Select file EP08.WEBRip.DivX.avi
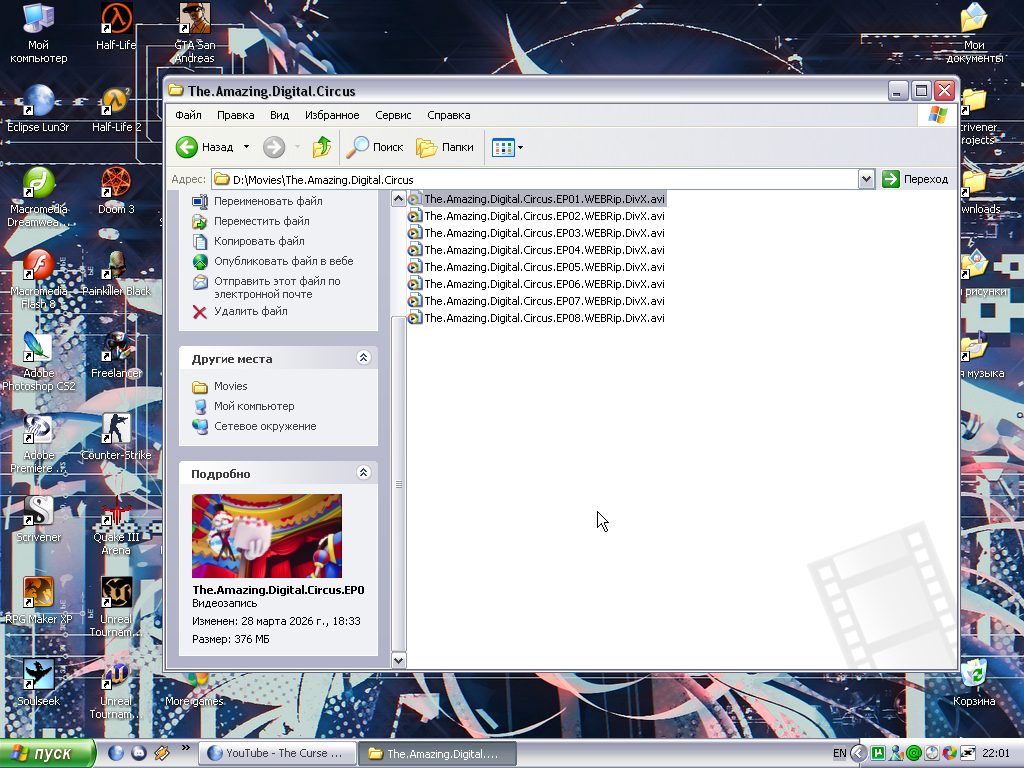 pyautogui.click(x=536, y=318)
